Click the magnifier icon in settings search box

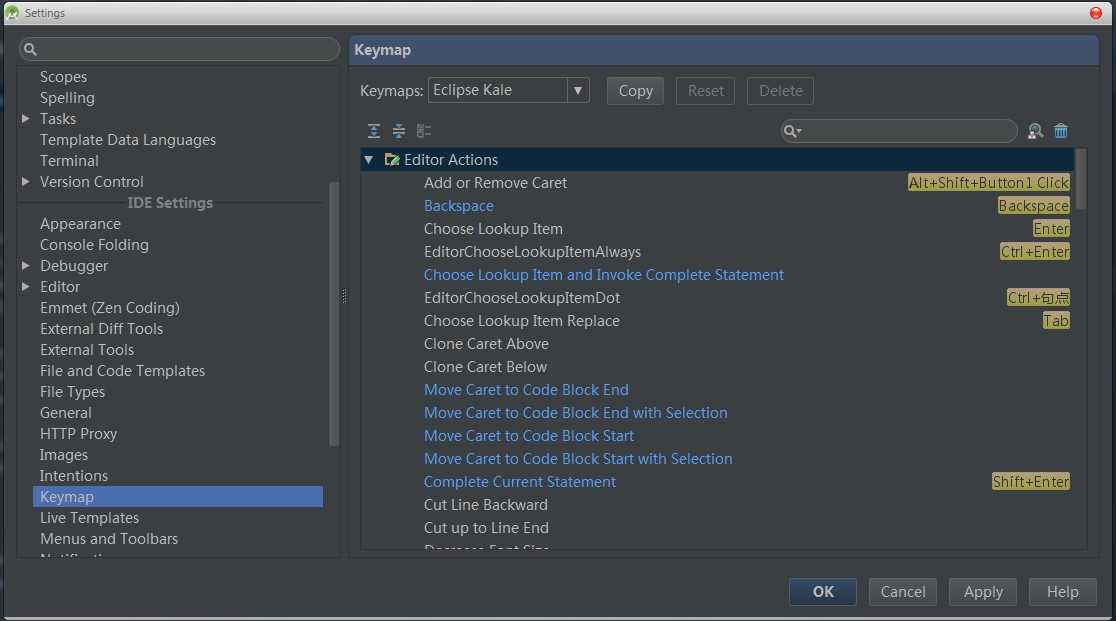(30, 49)
